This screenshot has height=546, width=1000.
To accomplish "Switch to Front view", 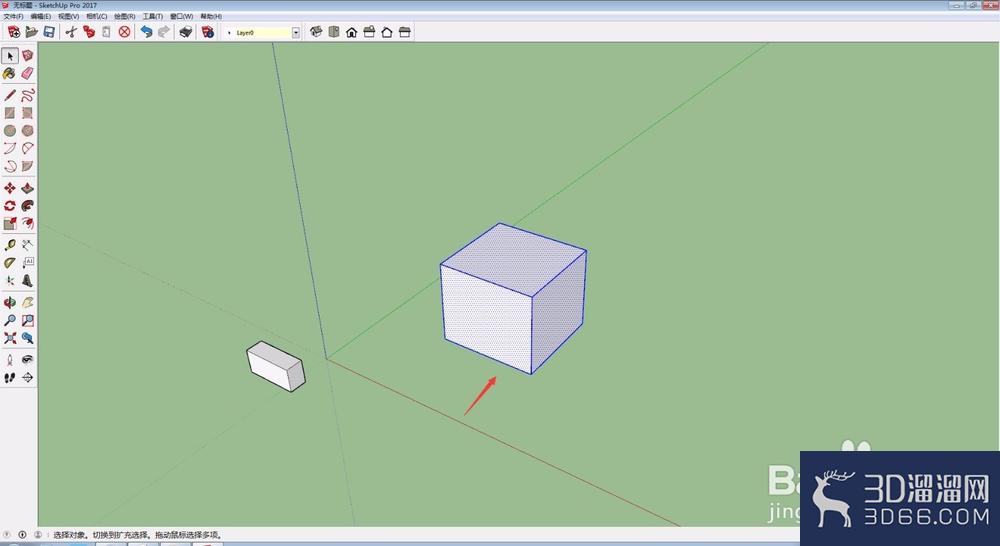I will pyautogui.click(x=351, y=32).
